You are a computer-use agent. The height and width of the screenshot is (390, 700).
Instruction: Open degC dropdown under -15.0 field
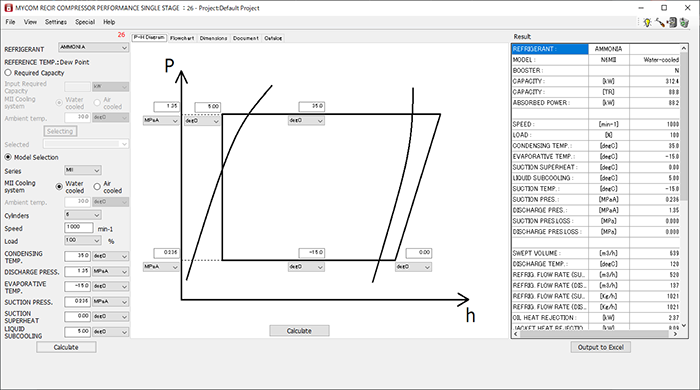point(306,267)
